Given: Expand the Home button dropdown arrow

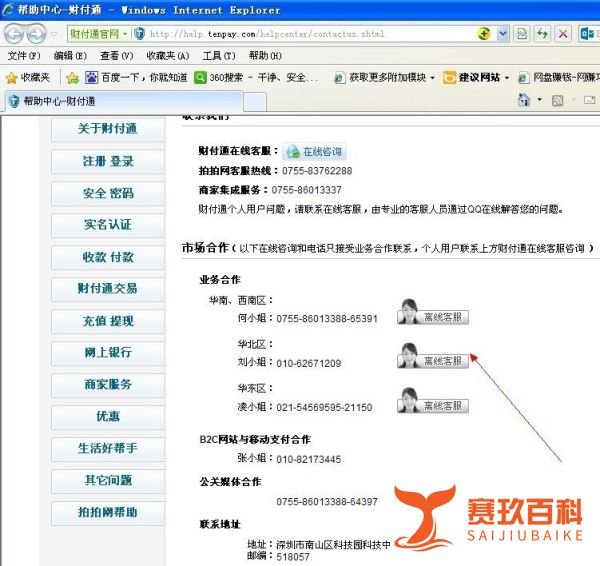Looking at the screenshot, I should (x=540, y=100).
